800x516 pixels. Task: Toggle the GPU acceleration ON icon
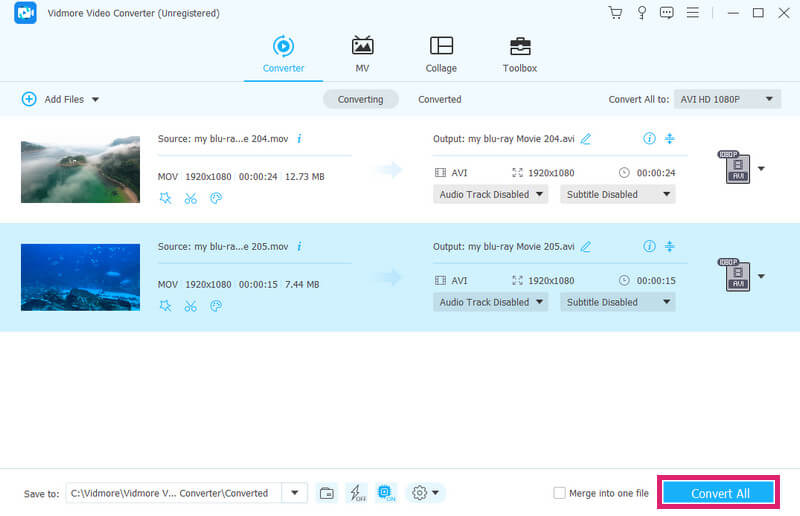click(387, 493)
